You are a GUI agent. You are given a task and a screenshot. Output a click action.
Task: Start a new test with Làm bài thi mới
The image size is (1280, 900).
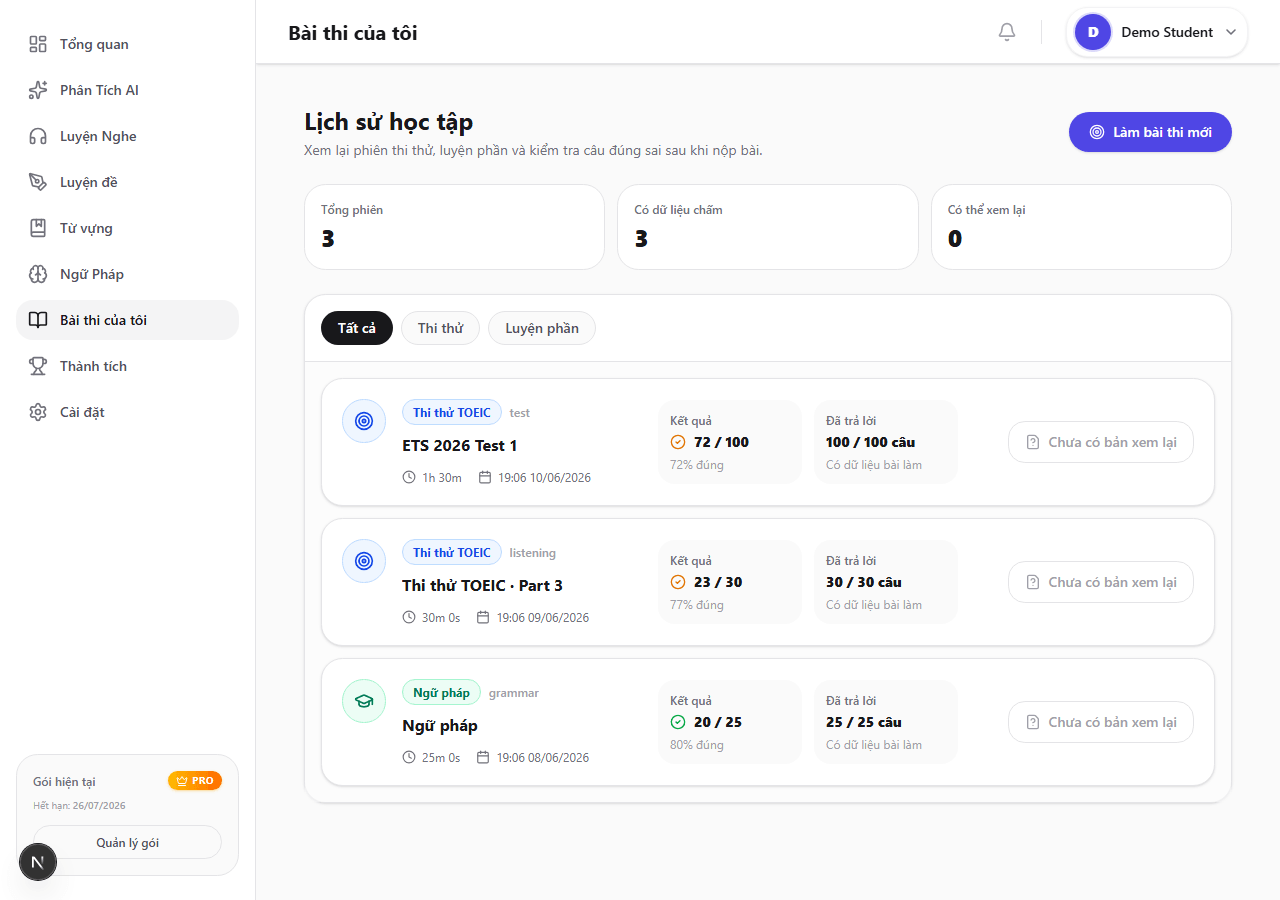1150,132
